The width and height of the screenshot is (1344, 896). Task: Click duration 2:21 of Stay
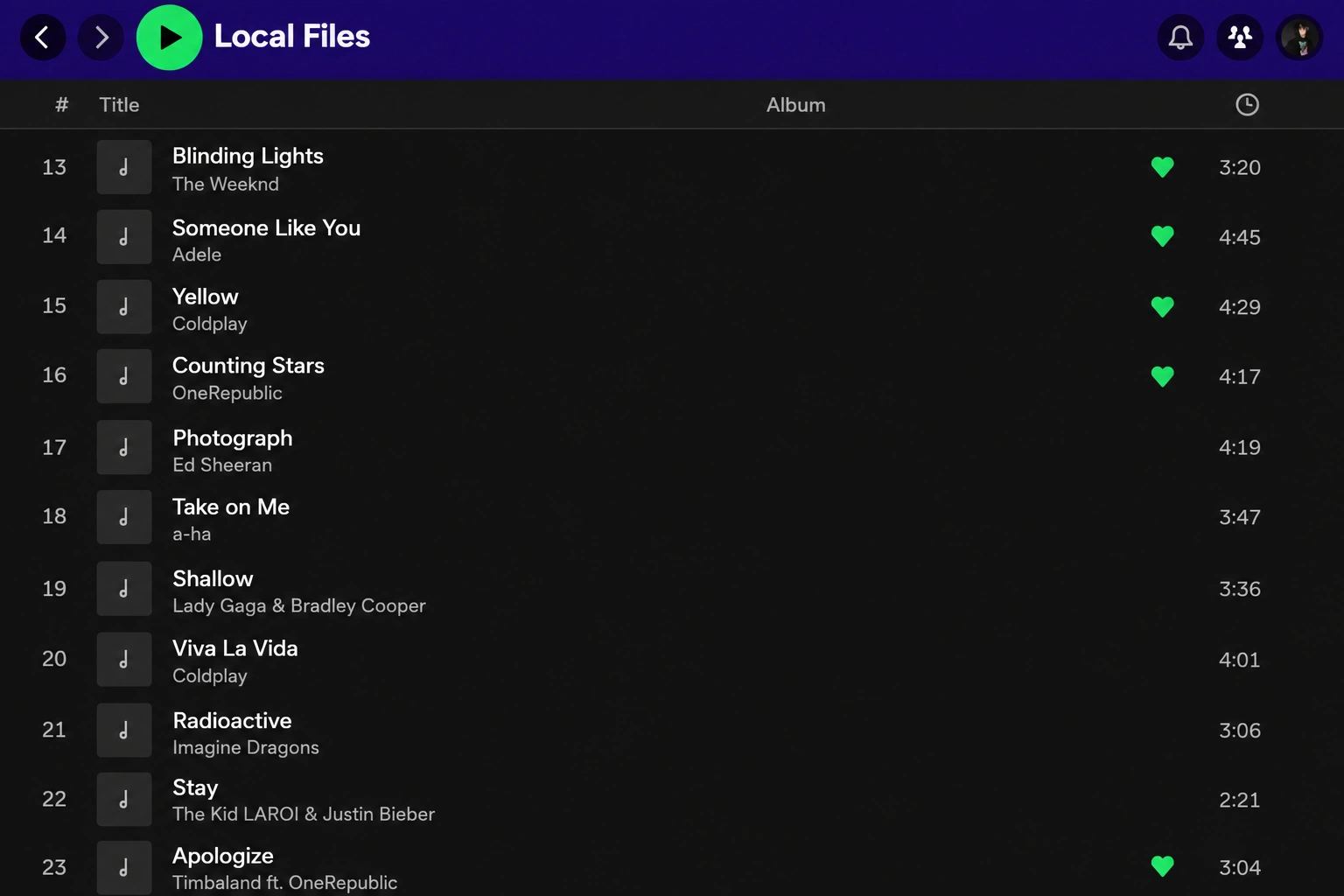[x=1239, y=800]
